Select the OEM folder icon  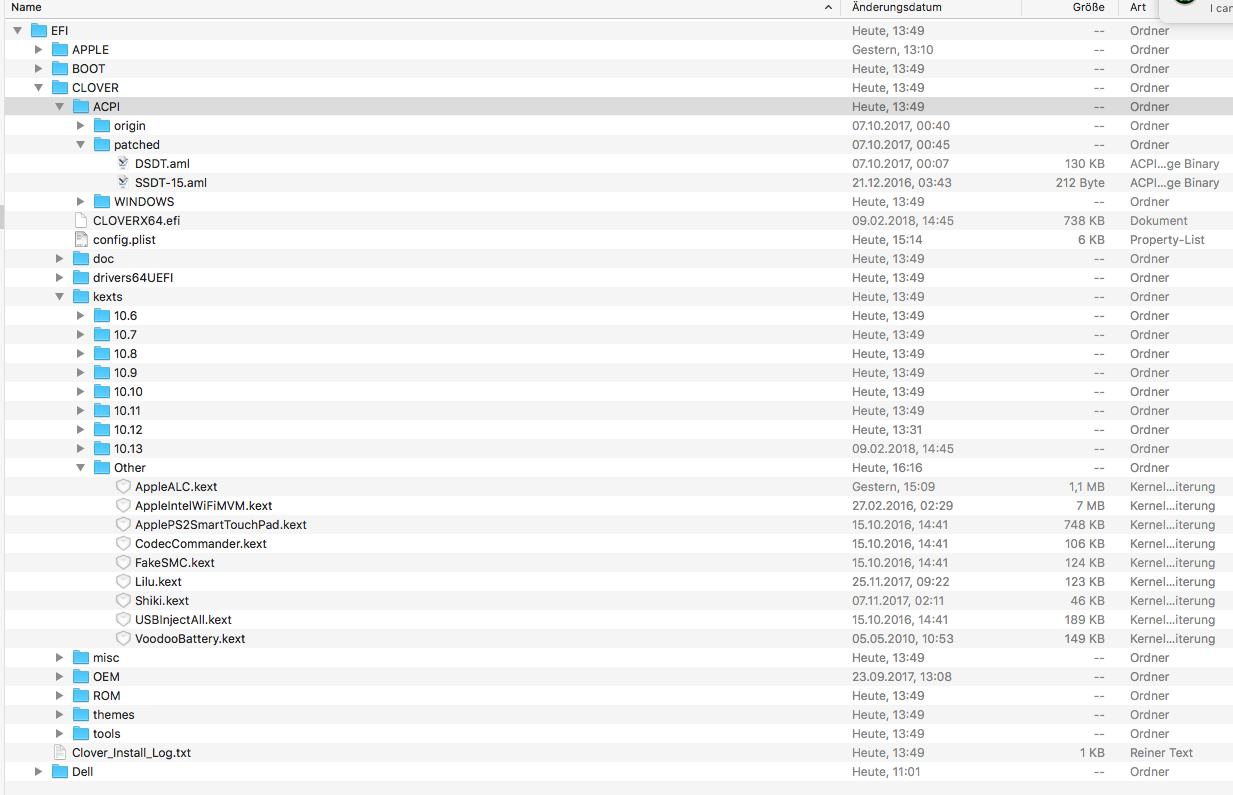click(x=82, y=677)
